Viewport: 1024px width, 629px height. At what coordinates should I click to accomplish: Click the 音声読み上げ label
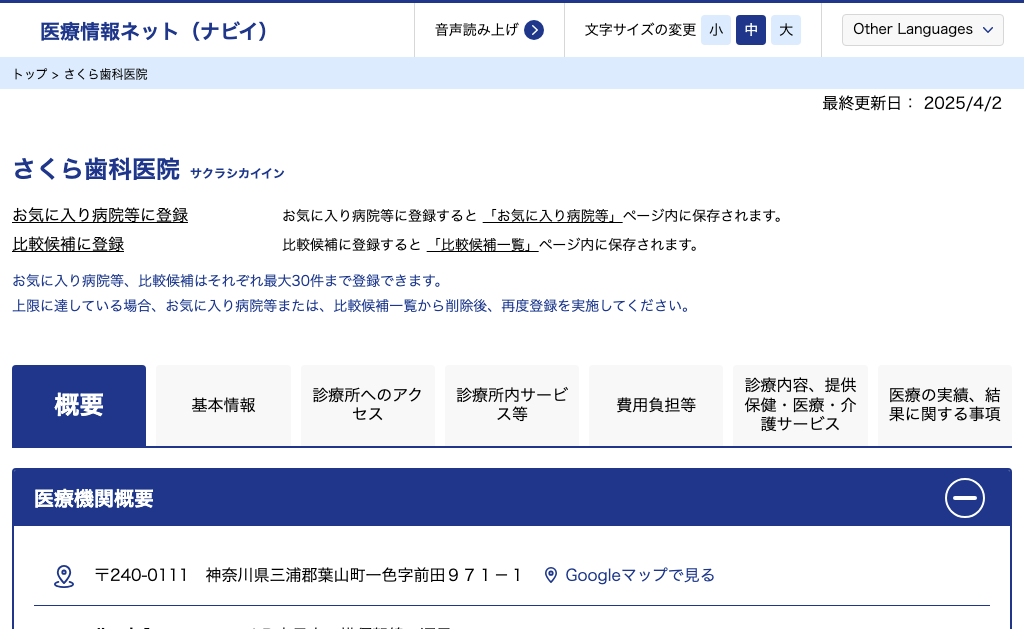tap(477, 30)
